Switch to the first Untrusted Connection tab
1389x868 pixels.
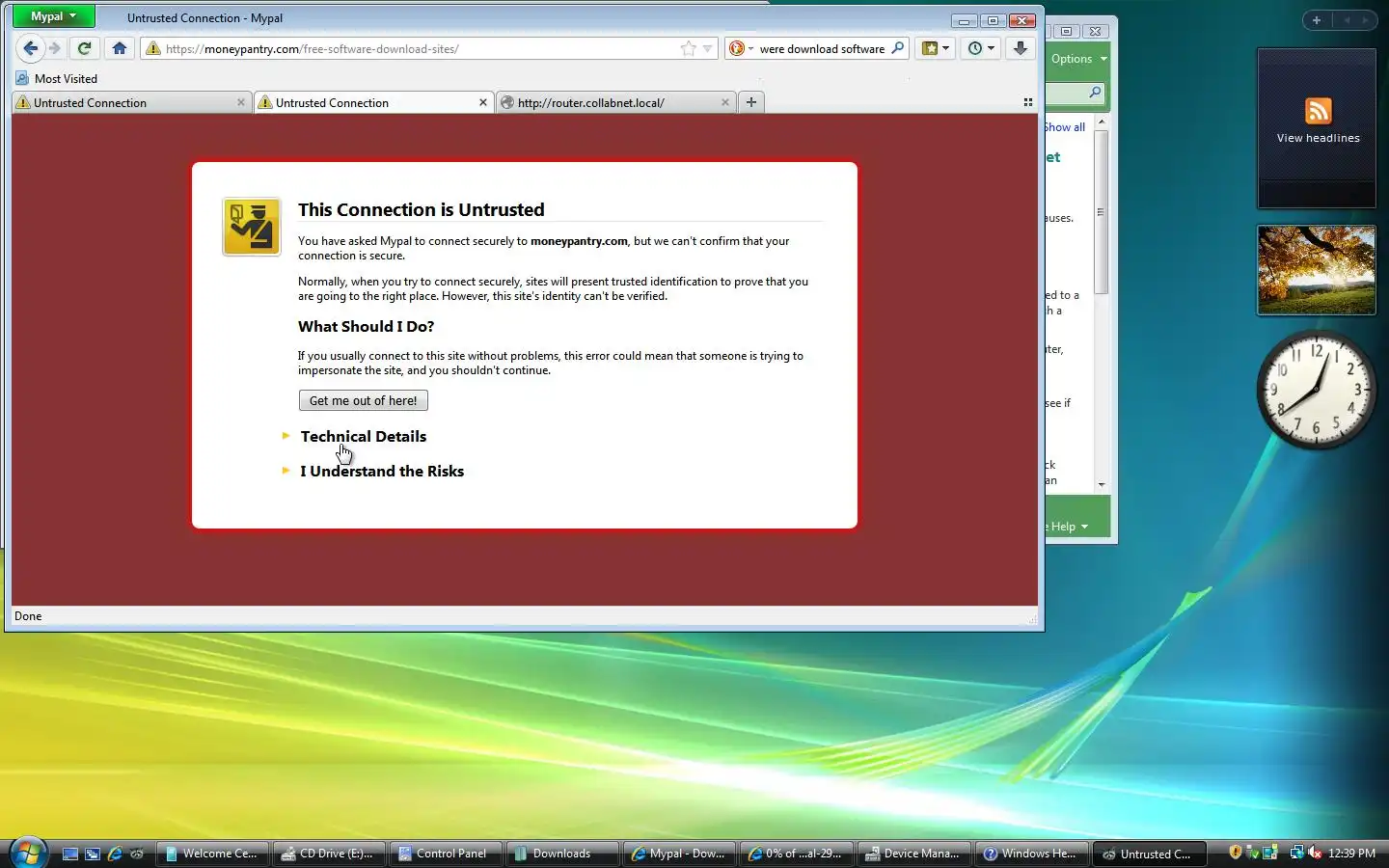click(132, 102)
